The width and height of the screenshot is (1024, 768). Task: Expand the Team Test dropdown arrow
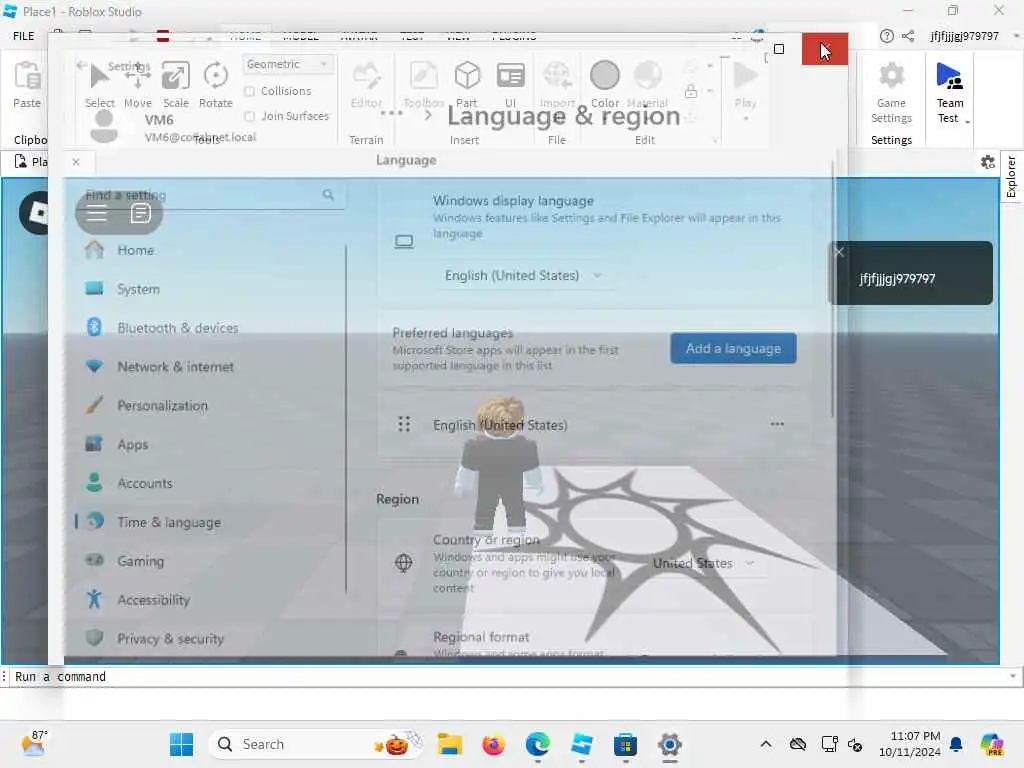coord(967,121)
